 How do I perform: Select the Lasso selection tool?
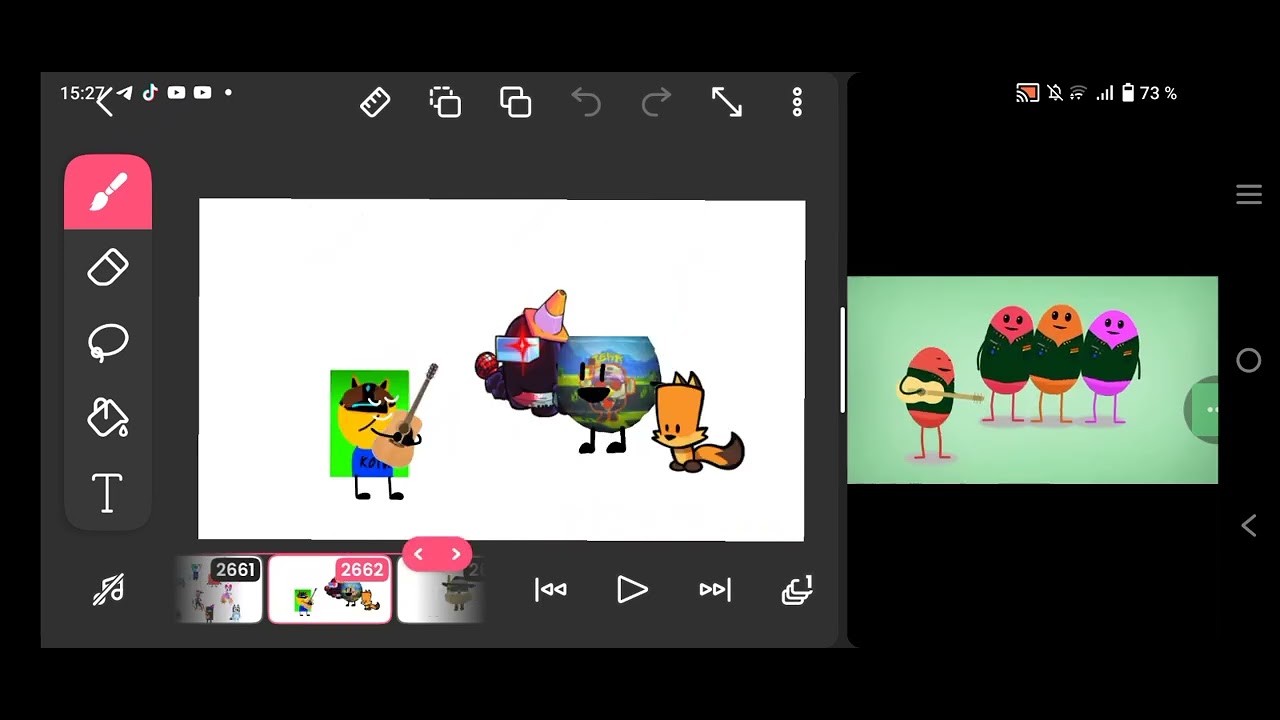[108, 343]
